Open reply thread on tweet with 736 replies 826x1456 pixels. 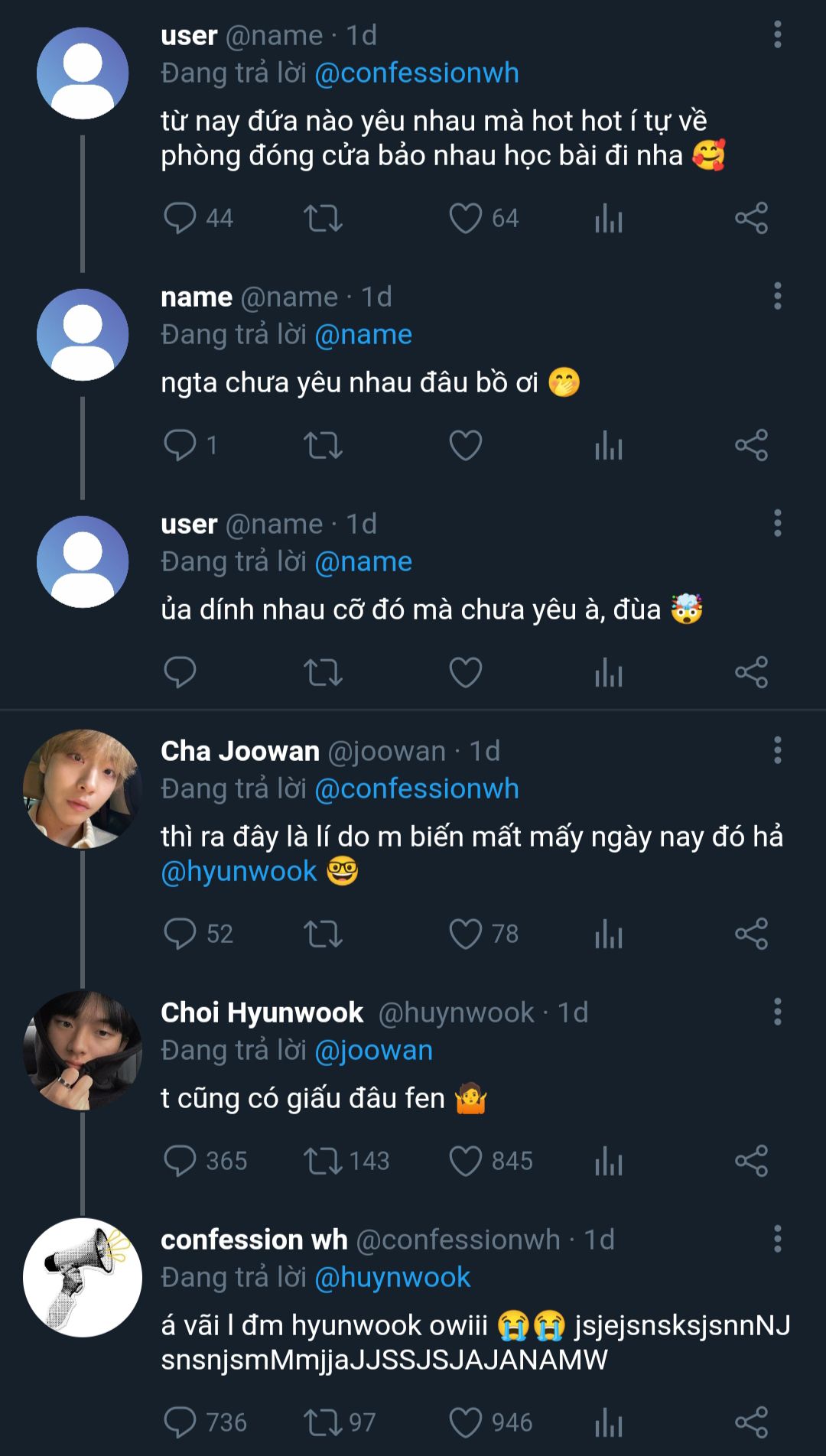click(x=180, y=1422)
